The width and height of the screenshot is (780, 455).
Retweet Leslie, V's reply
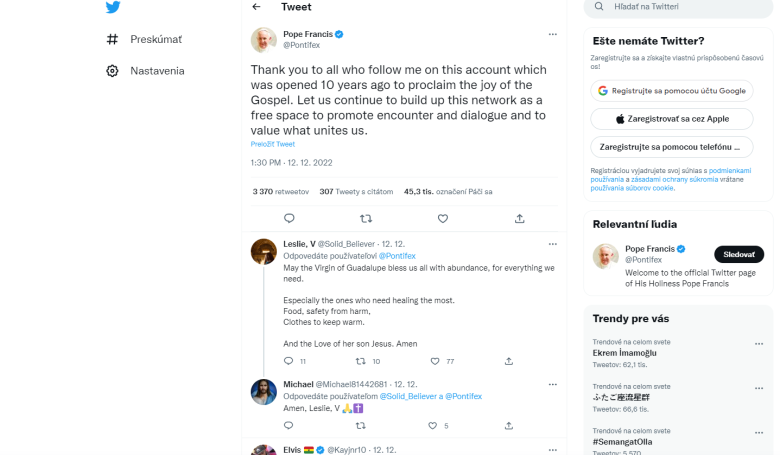[361, 361]
